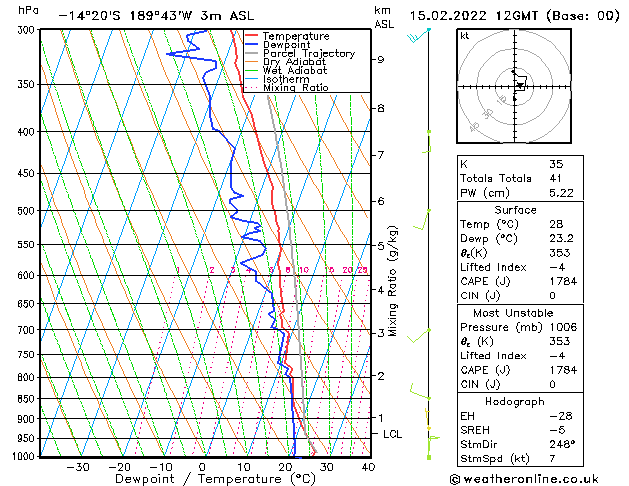Viewport: 629px width, 486px height.
Task: Click the weatheronline.co.uk copyright text
Action: pos(524,479)
